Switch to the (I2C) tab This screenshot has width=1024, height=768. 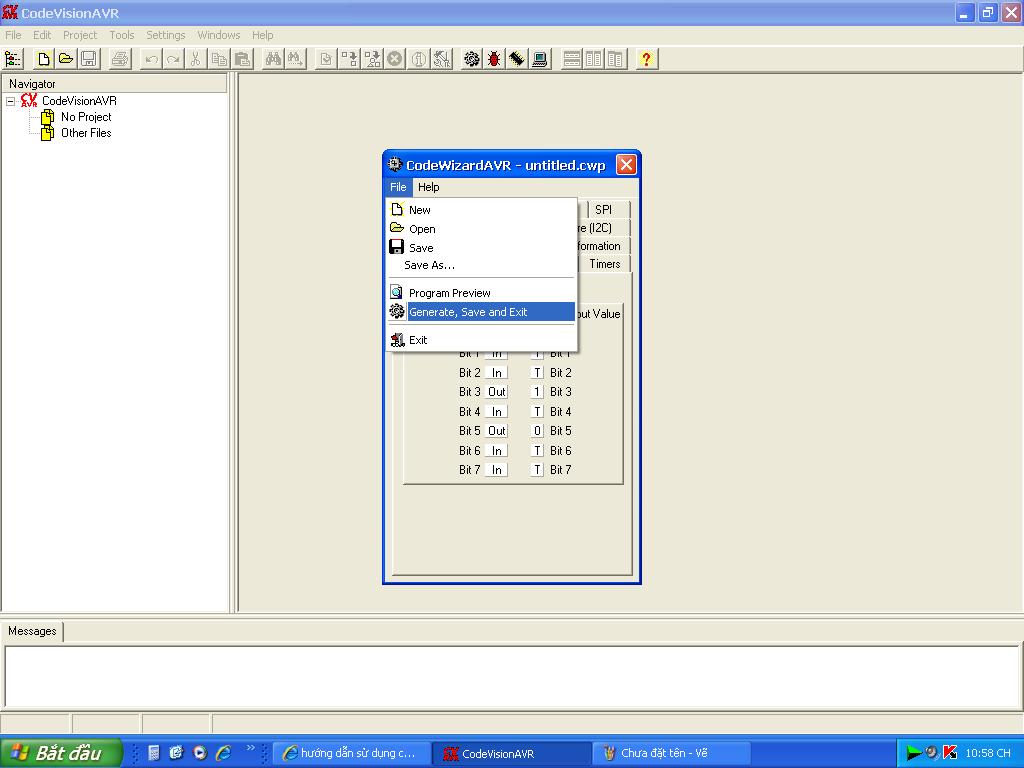tap(603, 228)
